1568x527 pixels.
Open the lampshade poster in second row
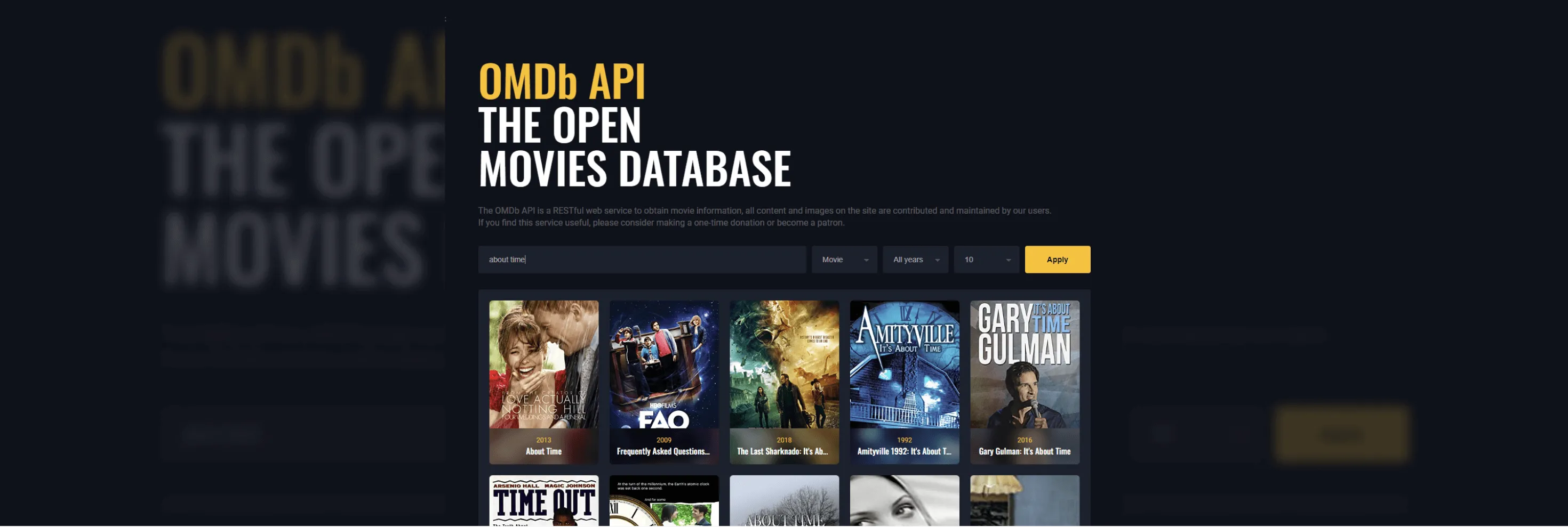[x=1025, y=501]
